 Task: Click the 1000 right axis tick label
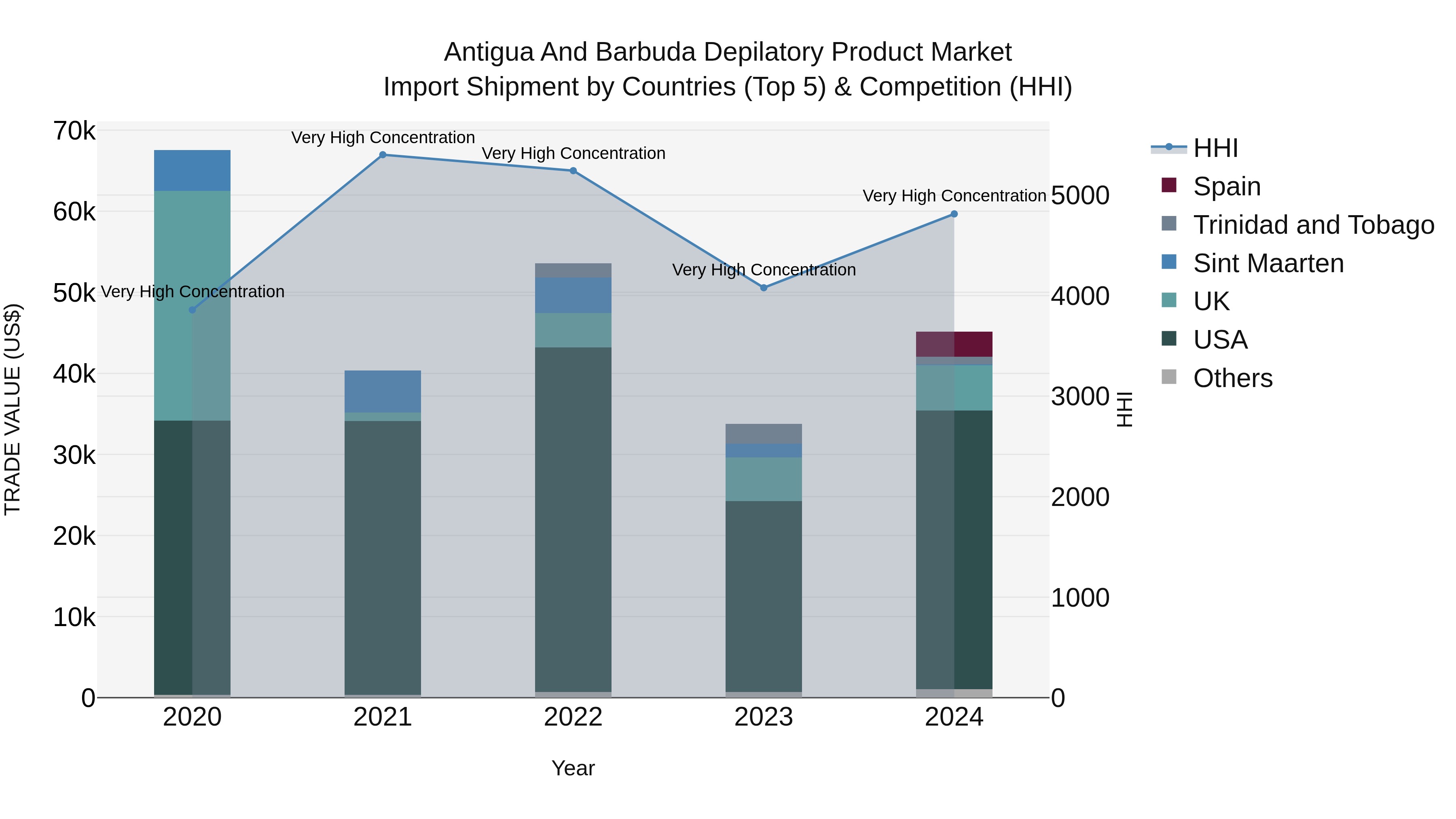1080,598
